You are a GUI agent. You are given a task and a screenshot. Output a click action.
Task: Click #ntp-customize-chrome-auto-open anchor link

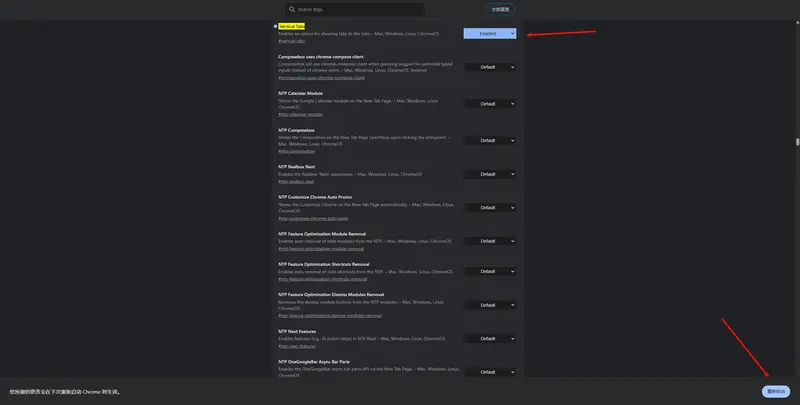[x=313, y=218]
